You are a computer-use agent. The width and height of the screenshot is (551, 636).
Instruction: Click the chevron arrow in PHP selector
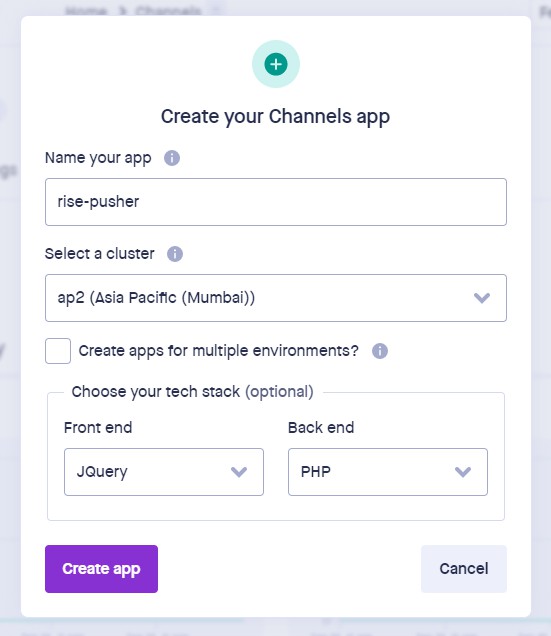(x=463, y=472)
